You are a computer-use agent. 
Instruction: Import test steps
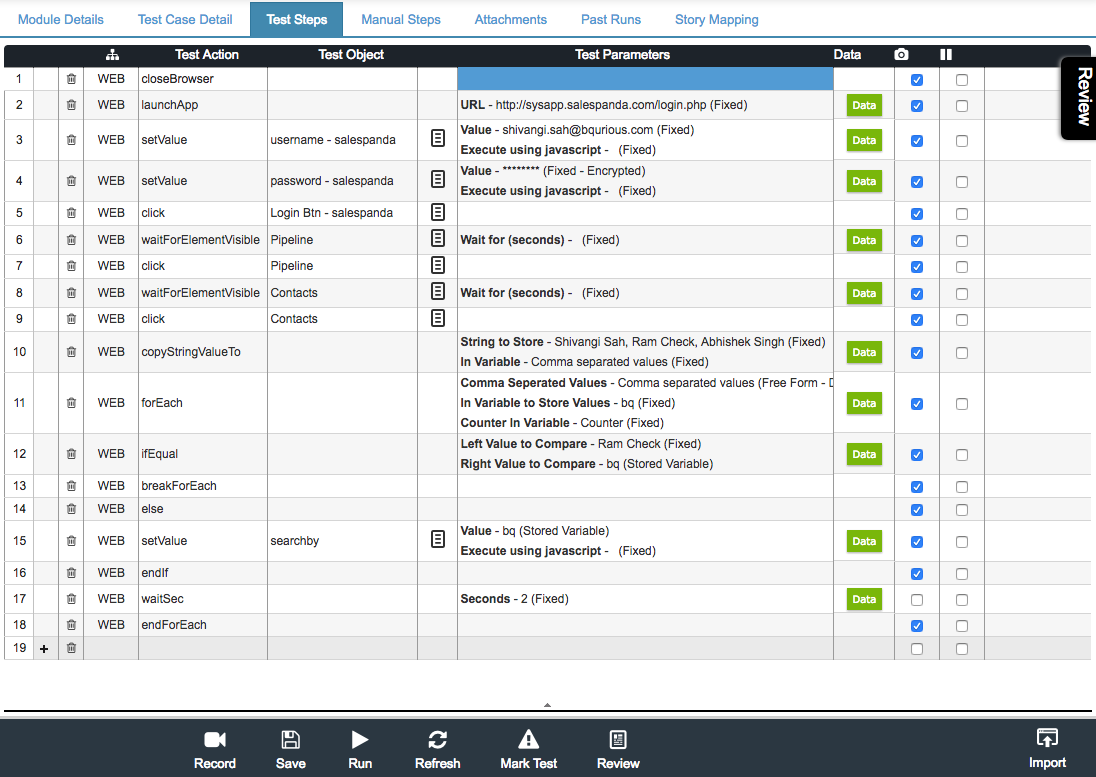click(1047, 749)
